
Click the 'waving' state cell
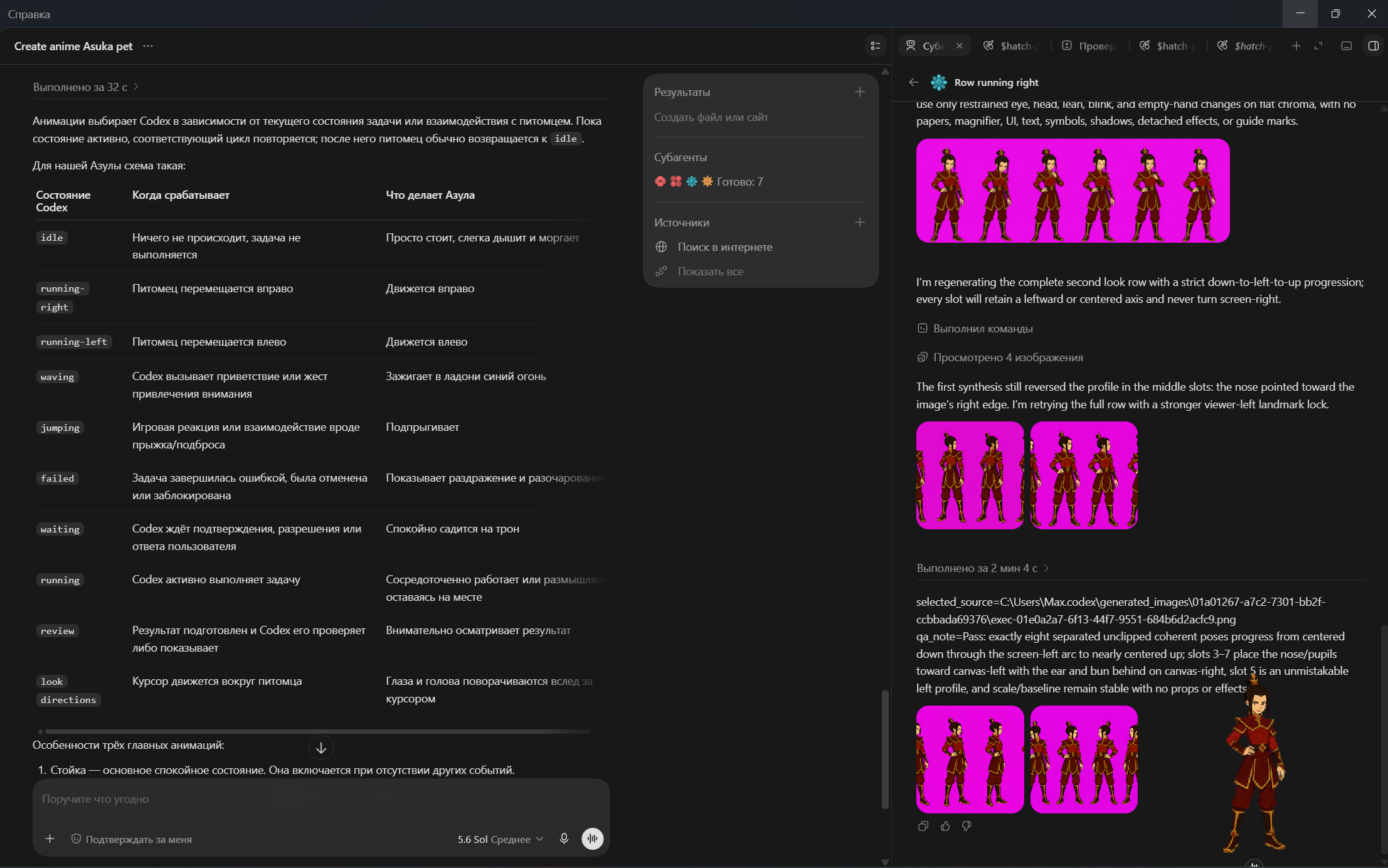(57, 377)
